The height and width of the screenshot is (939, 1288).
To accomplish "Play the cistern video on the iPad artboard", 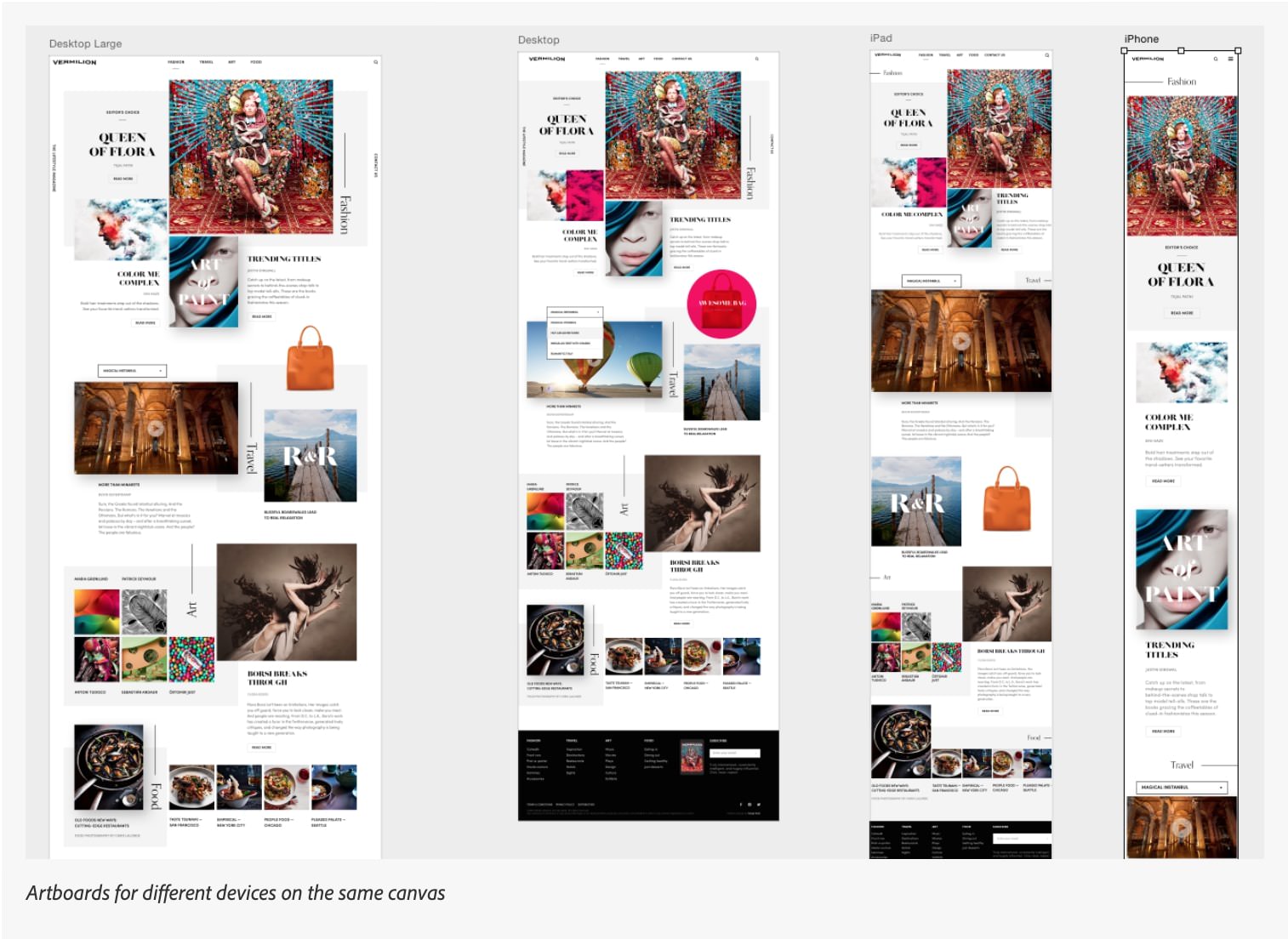I will [x=960, y=339].
